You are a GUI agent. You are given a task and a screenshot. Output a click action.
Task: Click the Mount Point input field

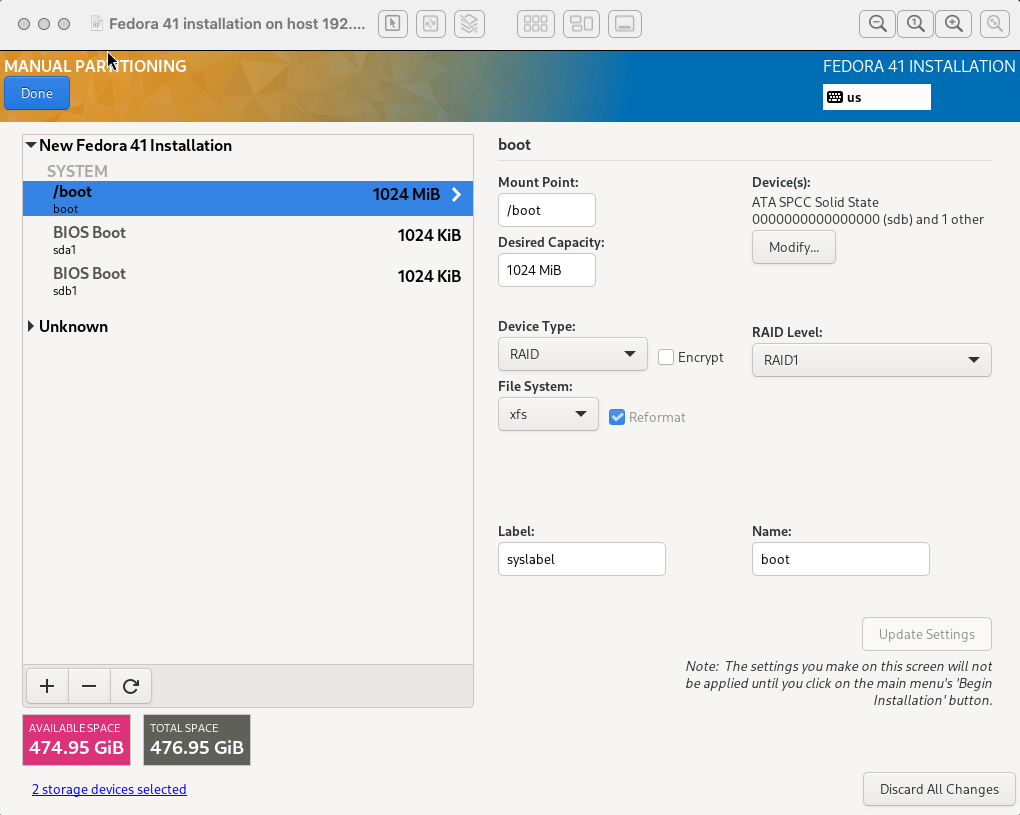pyautogui.click(x=546, y=210)
